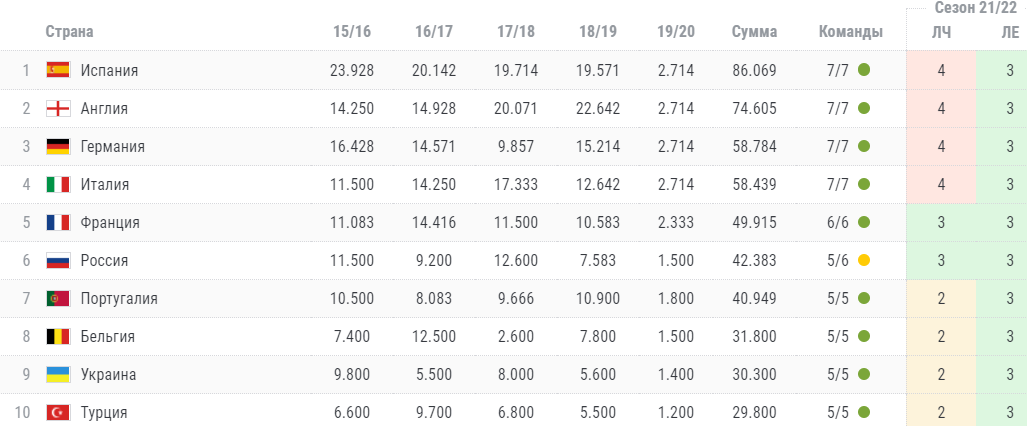Click the Команды column header

click(850, 32)
